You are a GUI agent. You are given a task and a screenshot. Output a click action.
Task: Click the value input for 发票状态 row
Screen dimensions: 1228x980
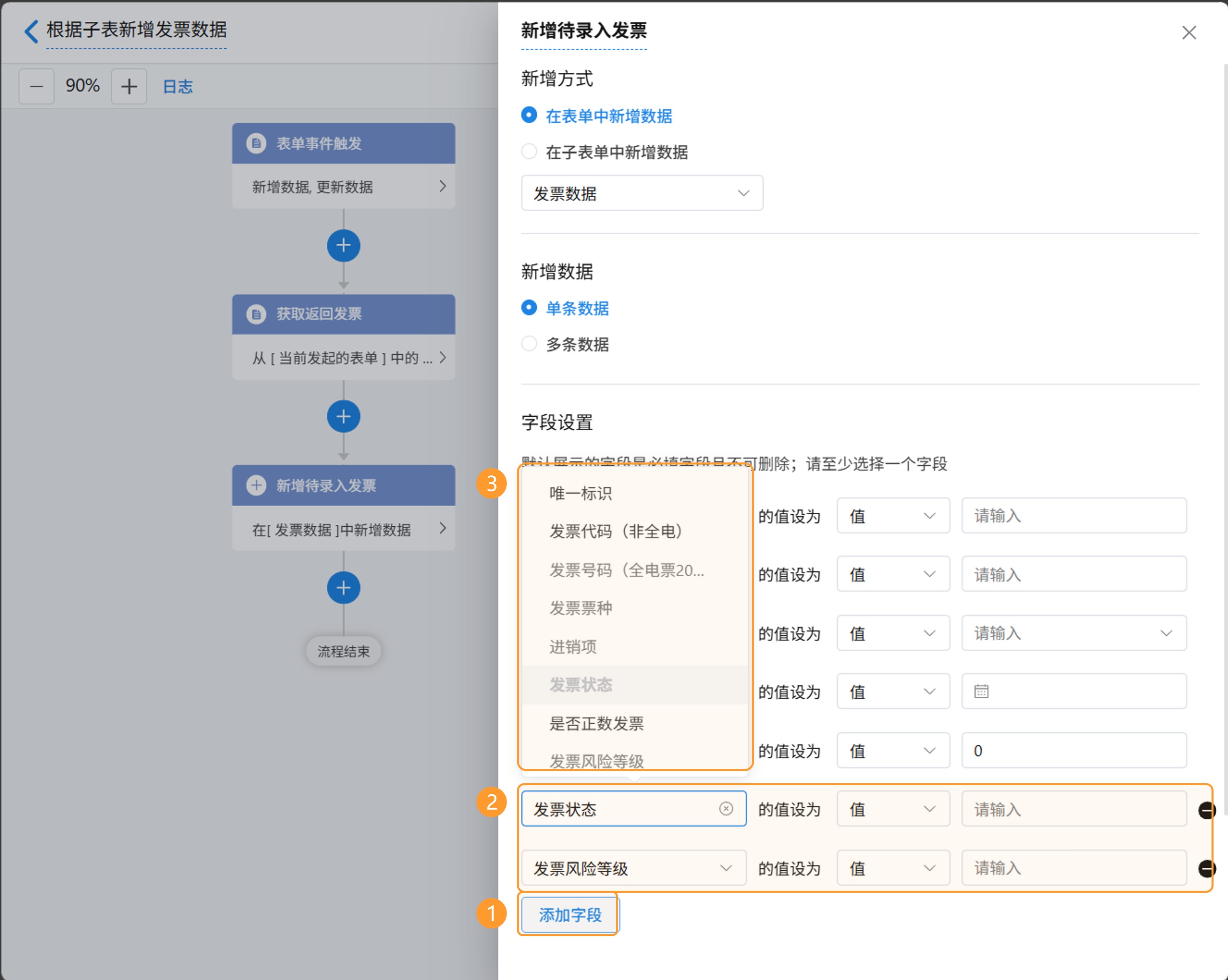1074,809
